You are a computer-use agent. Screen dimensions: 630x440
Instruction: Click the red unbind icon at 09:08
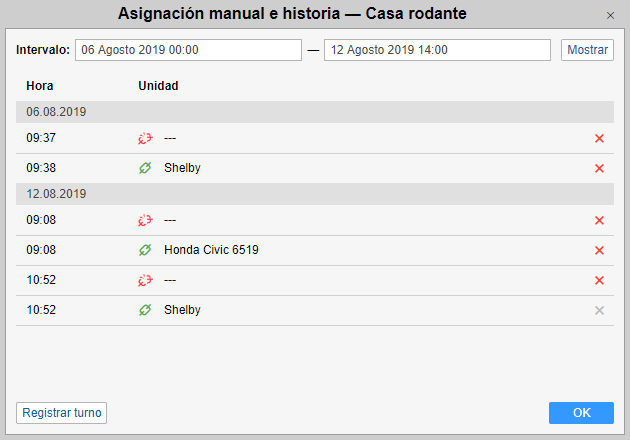click(x=145, y=220)
